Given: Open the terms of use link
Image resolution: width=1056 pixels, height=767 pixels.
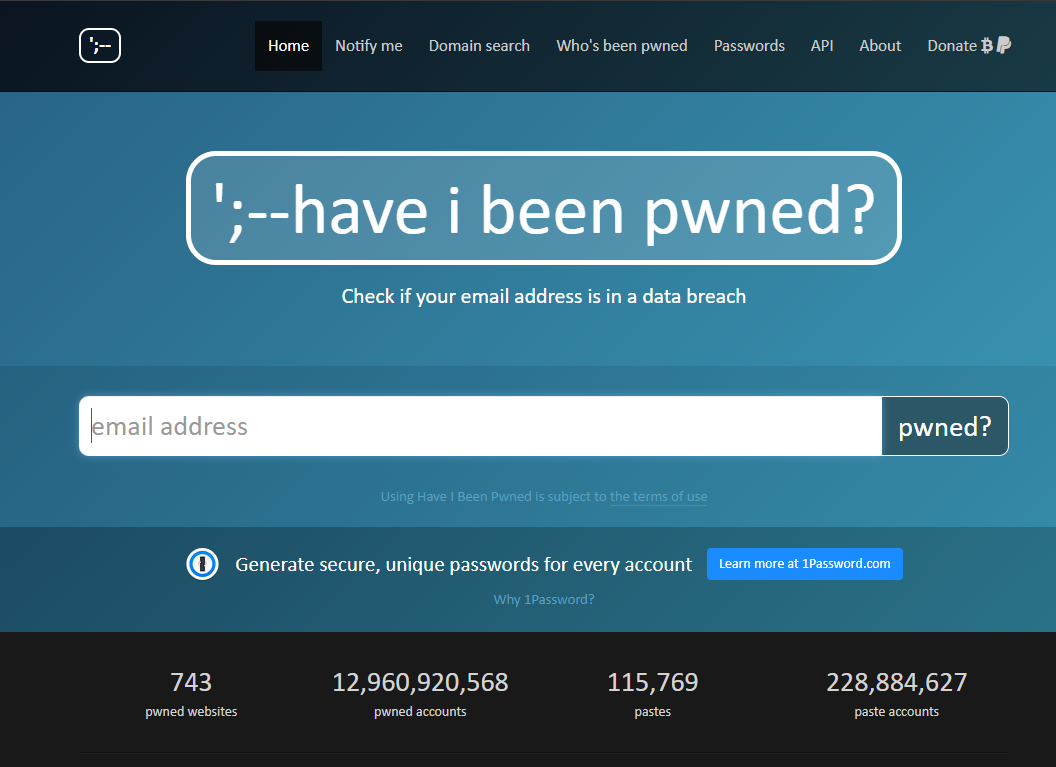Looking at the screenshot, I should point(658,496).
